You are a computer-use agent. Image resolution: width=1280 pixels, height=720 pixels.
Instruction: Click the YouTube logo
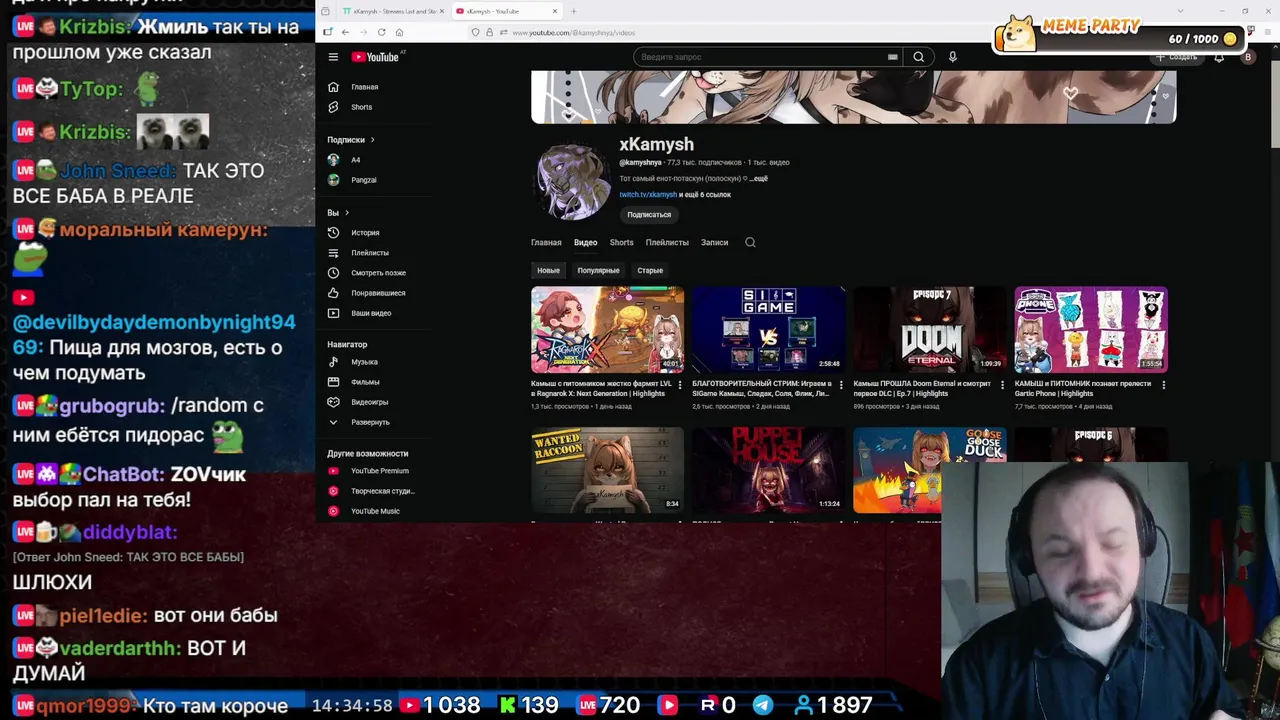(x=376, y=57)
